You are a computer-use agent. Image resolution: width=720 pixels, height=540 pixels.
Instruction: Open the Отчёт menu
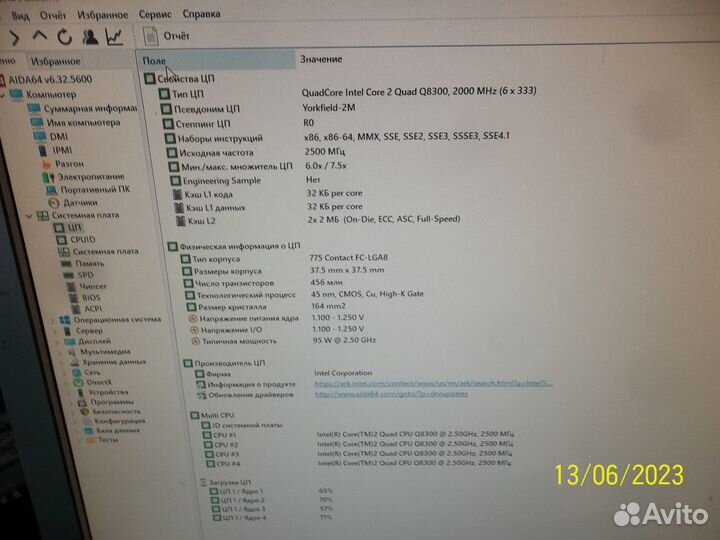[x=53, y=16]
